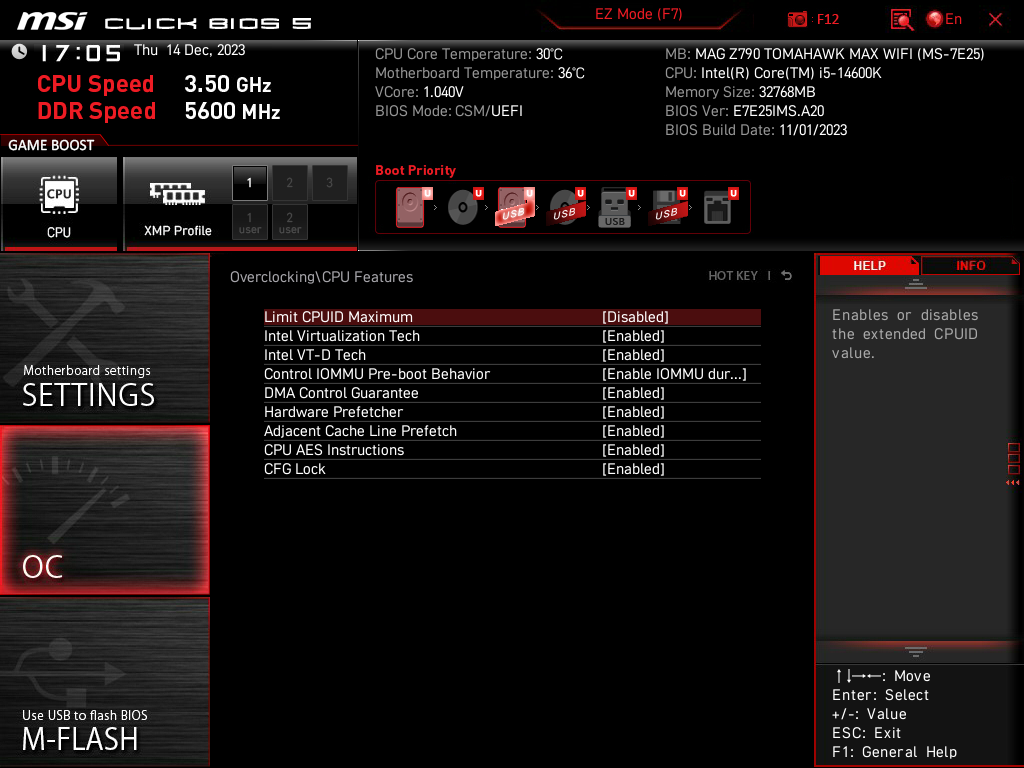1024x768 pixels.
Task: Change DMA Control Guarantee [Enabled] value
Action: (633, 392)
